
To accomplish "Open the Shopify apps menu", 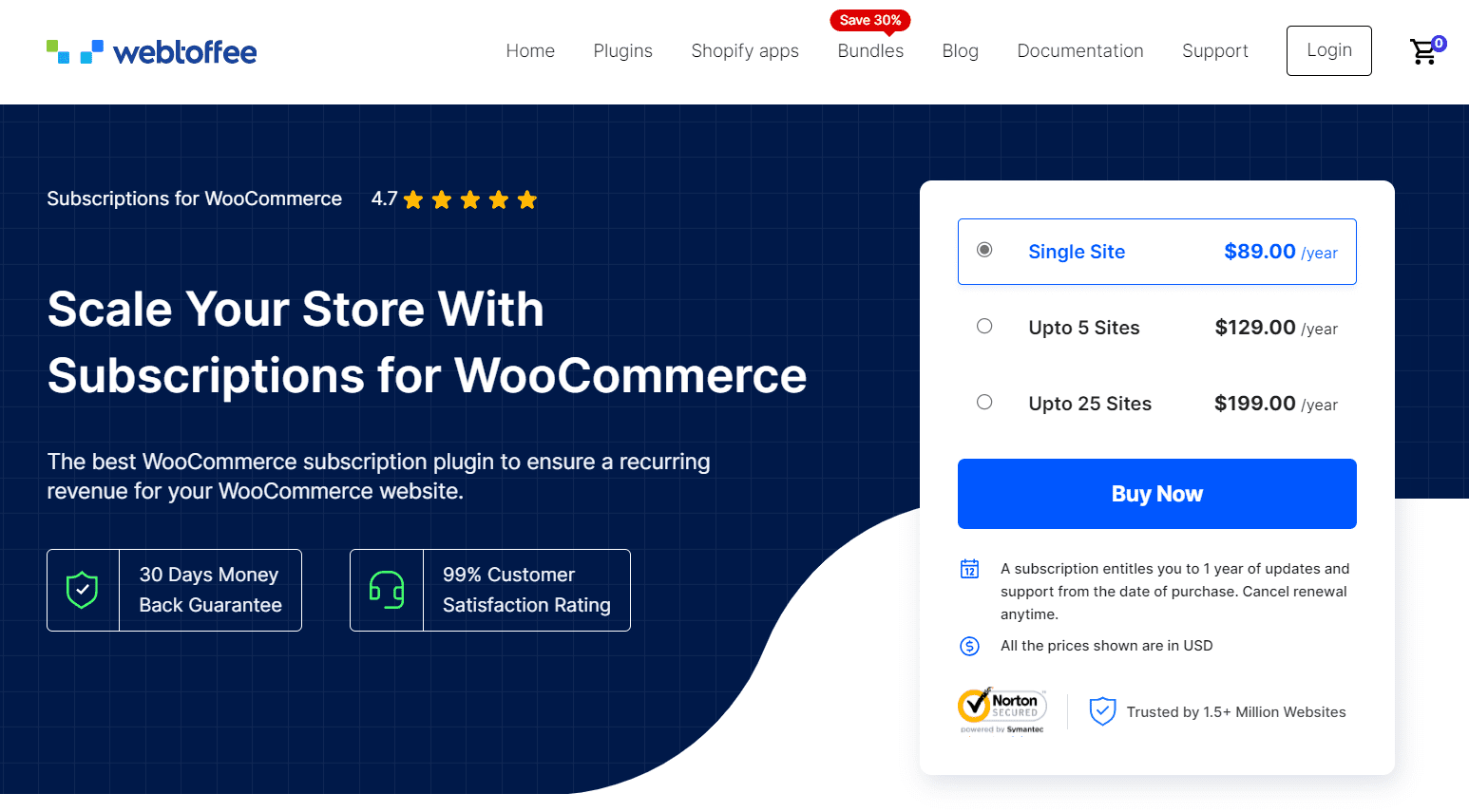I will coord(745,51).
